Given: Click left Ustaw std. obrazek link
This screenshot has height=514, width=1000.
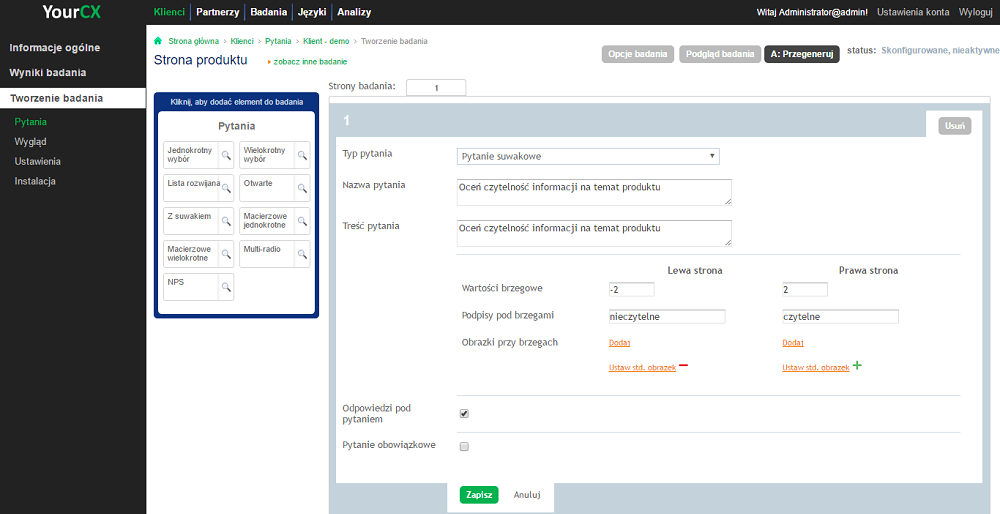Looking at the screenshot, I should click(642, 369).
